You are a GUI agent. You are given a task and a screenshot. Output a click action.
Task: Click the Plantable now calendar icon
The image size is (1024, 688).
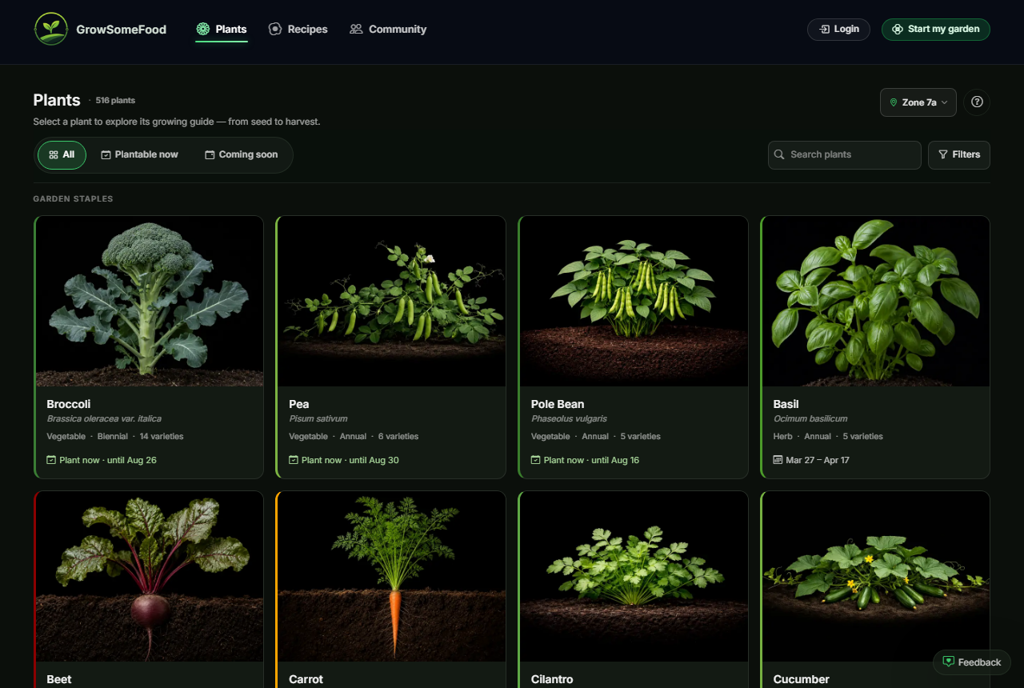[106, 155]
